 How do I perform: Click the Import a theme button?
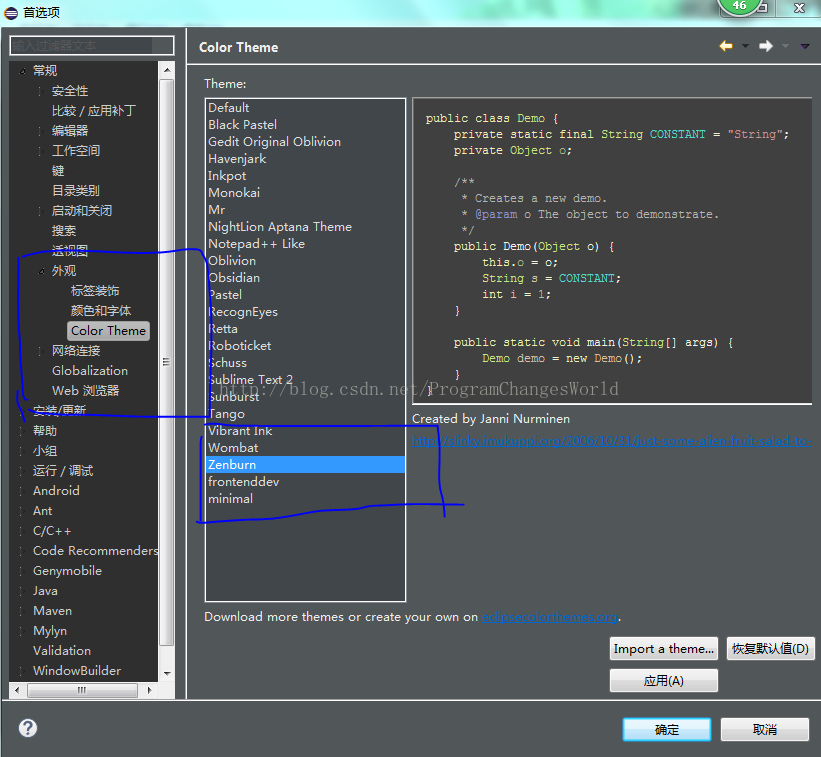pyautogui.click(x=663, y=649)
